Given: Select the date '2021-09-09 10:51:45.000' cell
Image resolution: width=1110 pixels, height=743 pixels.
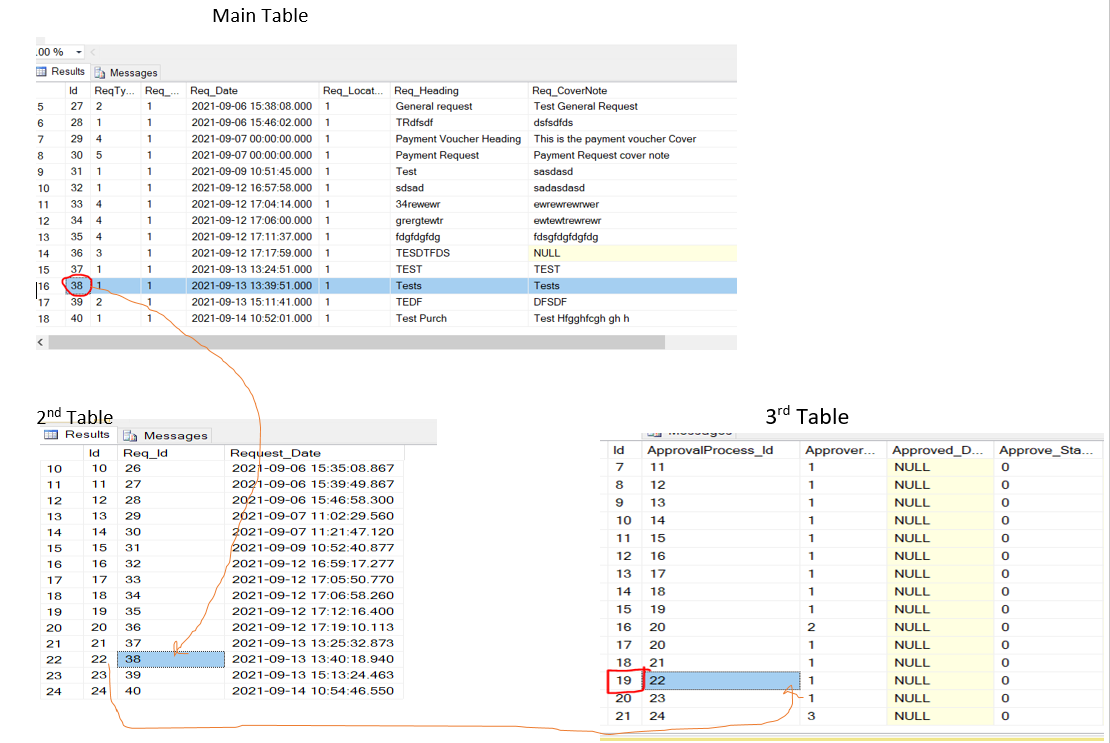Looking at the screenshot, I should [x=252, y=171].
